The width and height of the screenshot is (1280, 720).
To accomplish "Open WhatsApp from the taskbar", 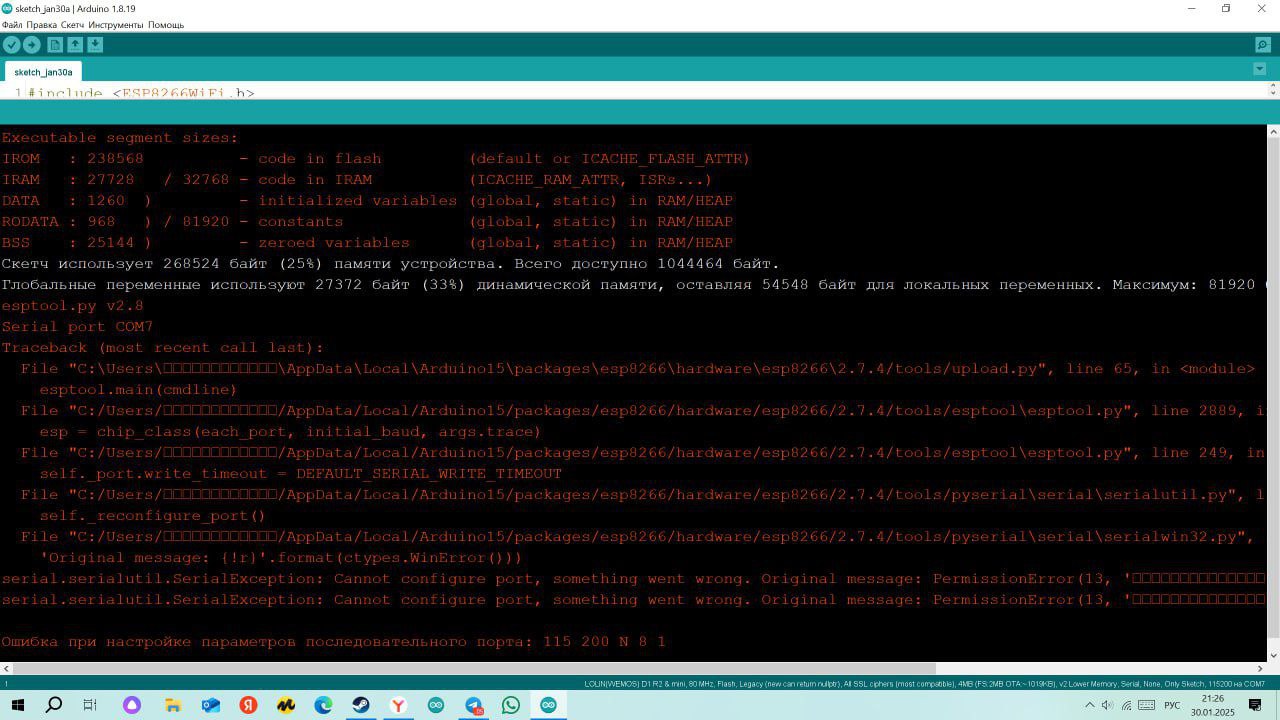I will 511,705.
